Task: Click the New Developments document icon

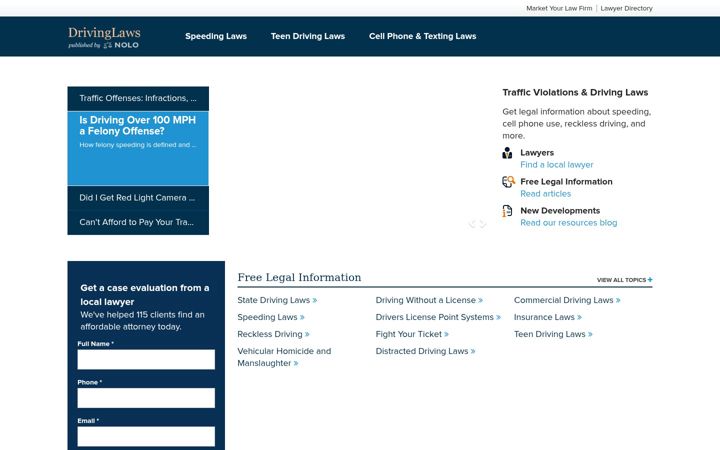Action: tap(507, 211)
